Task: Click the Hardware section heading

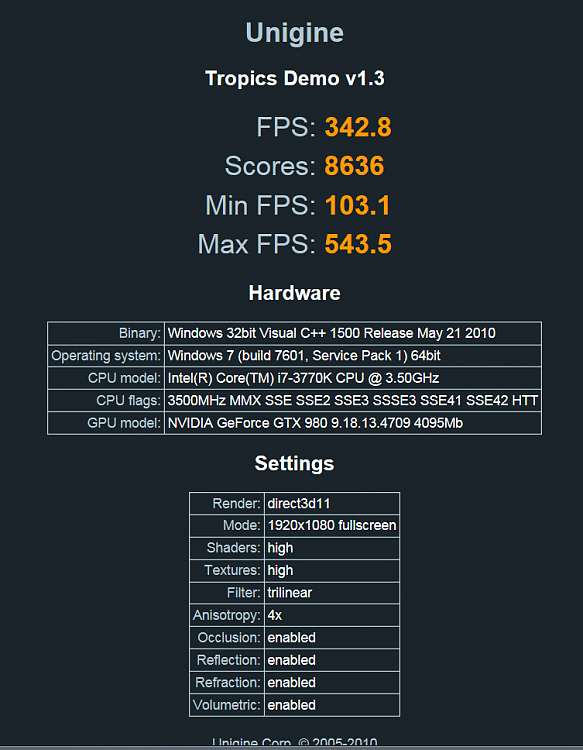Action: [x=294, y=293]
